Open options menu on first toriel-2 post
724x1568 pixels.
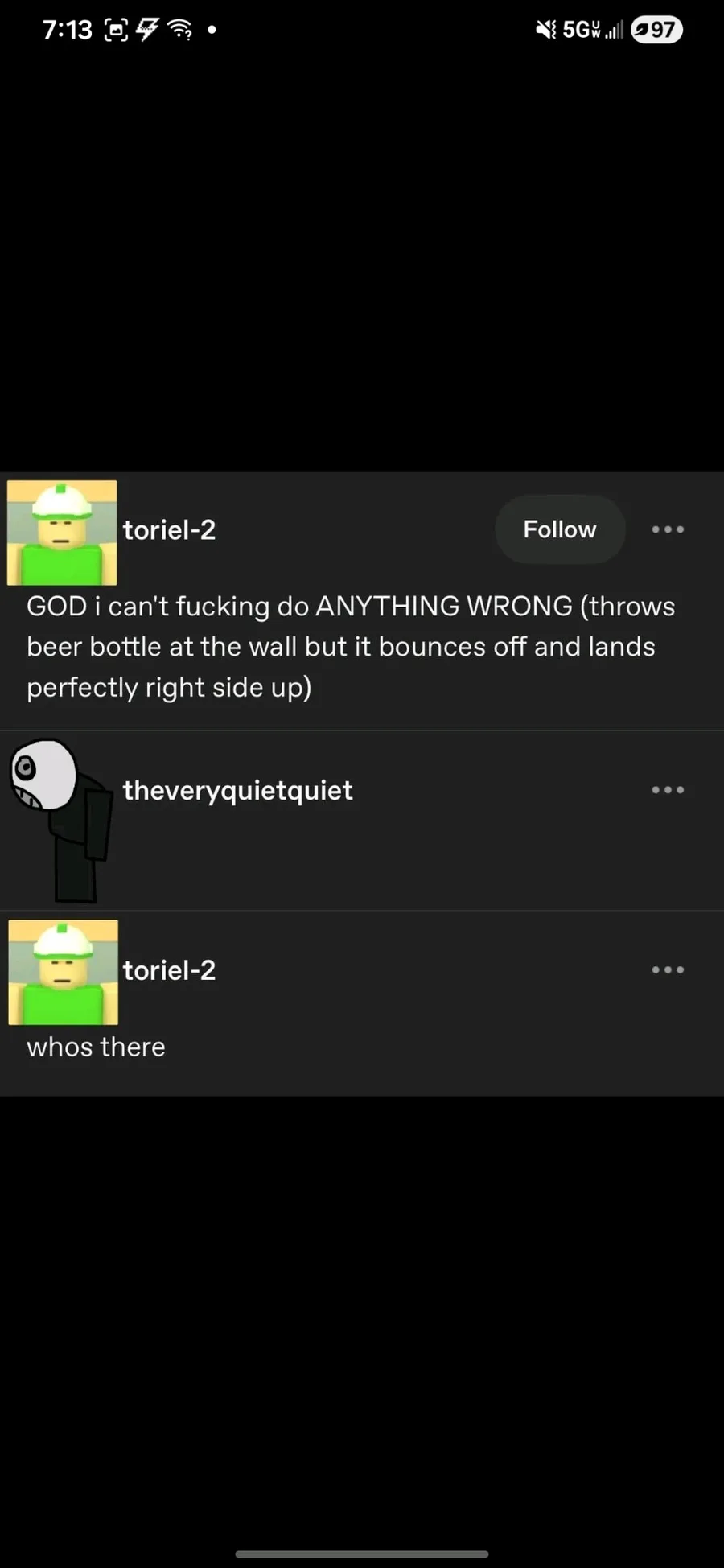668,529
